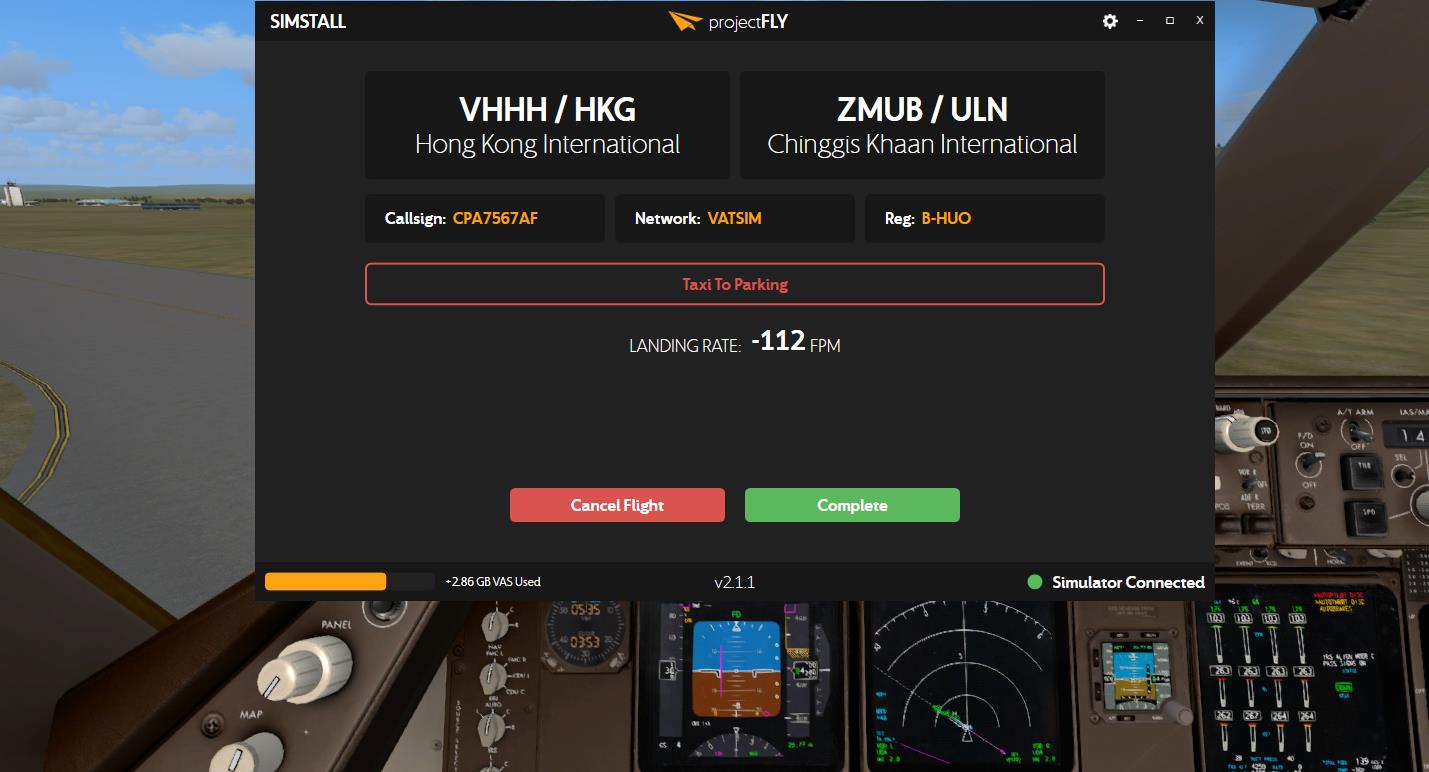Viewport: 1429px width, 772px height.
Task: Click the v2.1.1 version number
Action: [x=734, y=582]
